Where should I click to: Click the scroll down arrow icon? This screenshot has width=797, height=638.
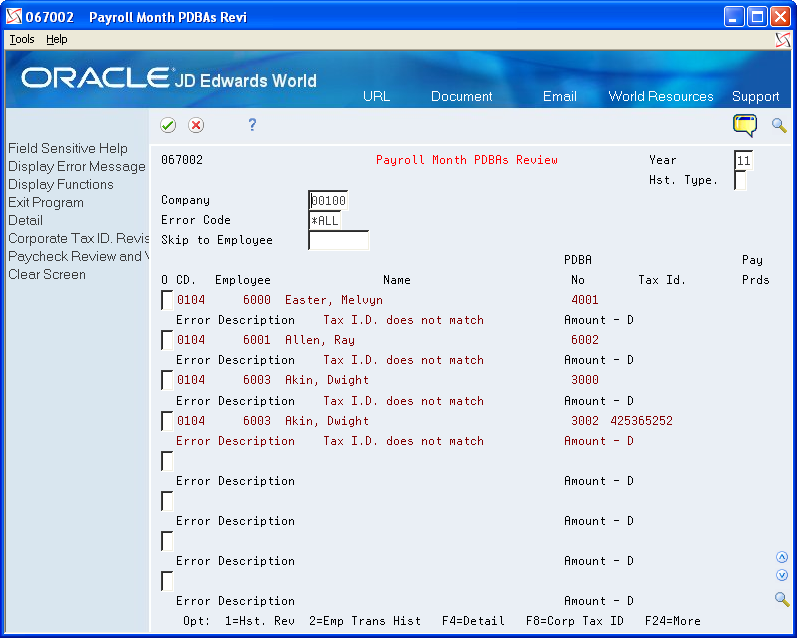[x=782, y=575]
